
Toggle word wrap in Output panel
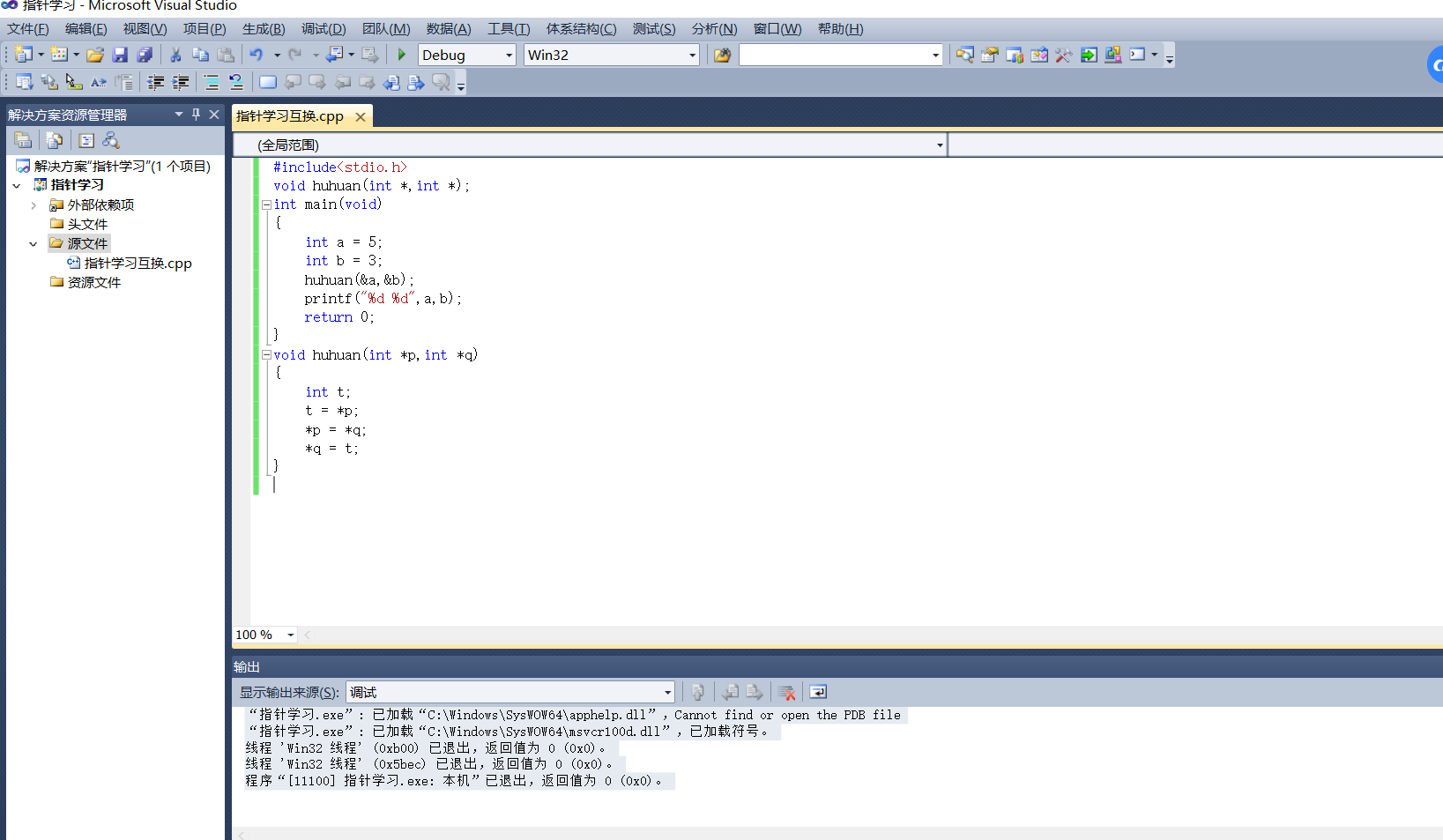click(817, 692)
